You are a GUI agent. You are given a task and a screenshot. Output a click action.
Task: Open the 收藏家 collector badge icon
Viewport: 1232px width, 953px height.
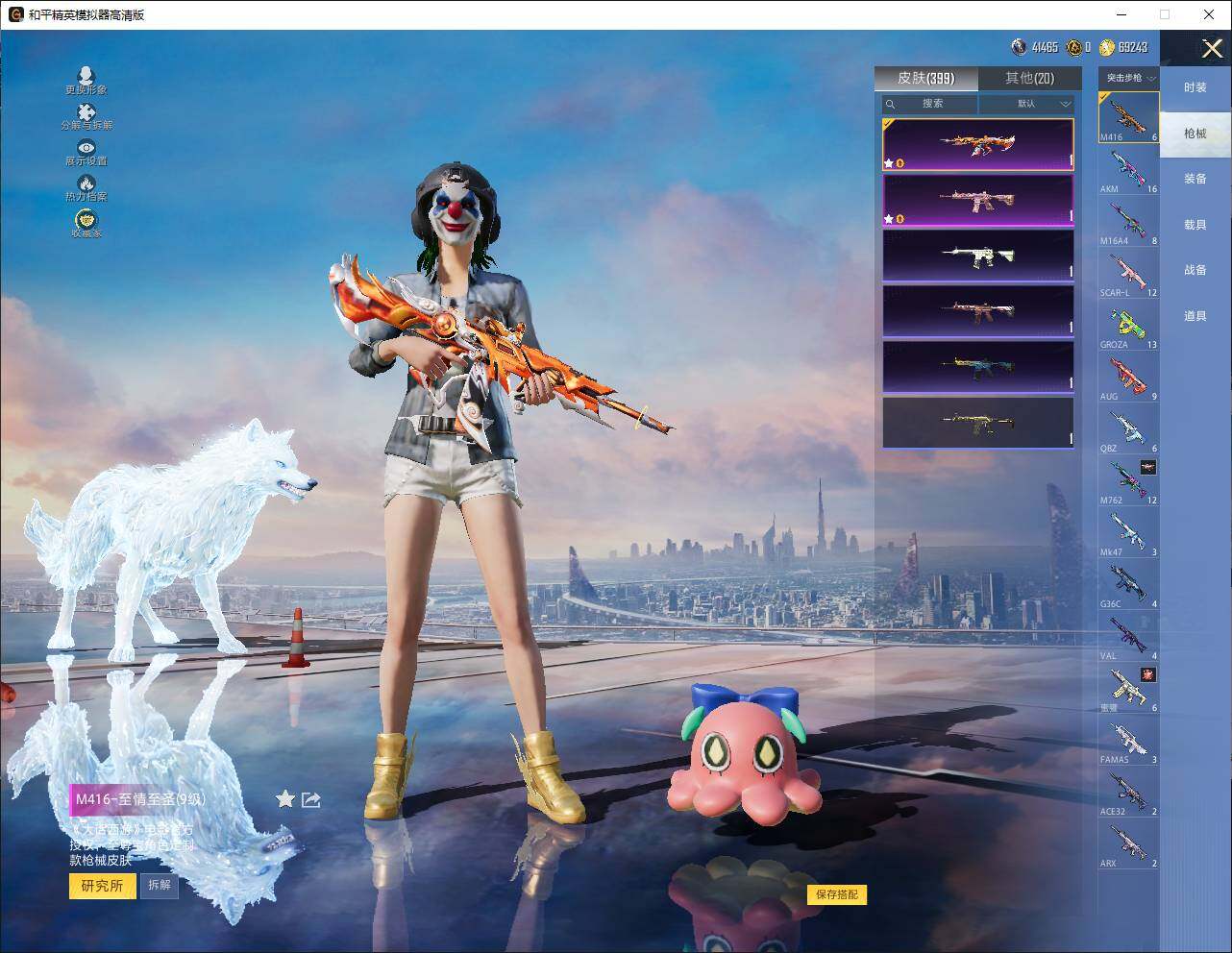[86, 224]
